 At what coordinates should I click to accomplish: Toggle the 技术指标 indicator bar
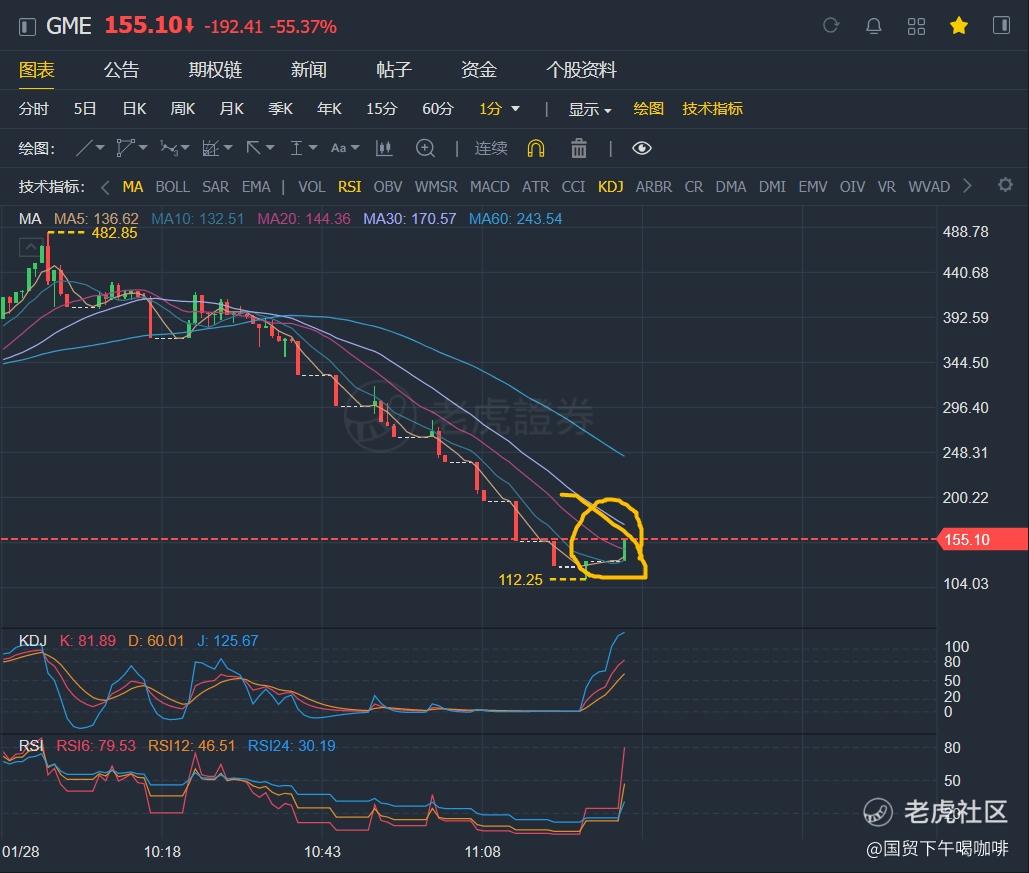coord(712,108)
